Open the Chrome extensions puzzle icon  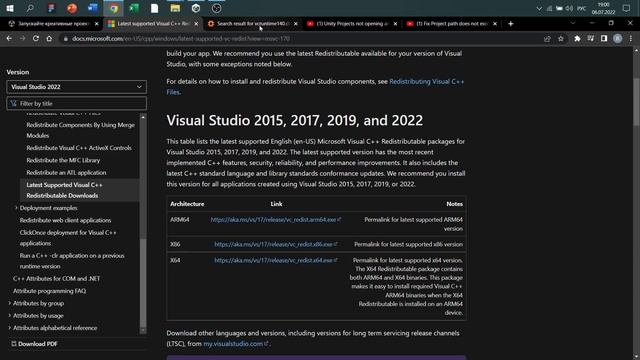tap(577, 38)
